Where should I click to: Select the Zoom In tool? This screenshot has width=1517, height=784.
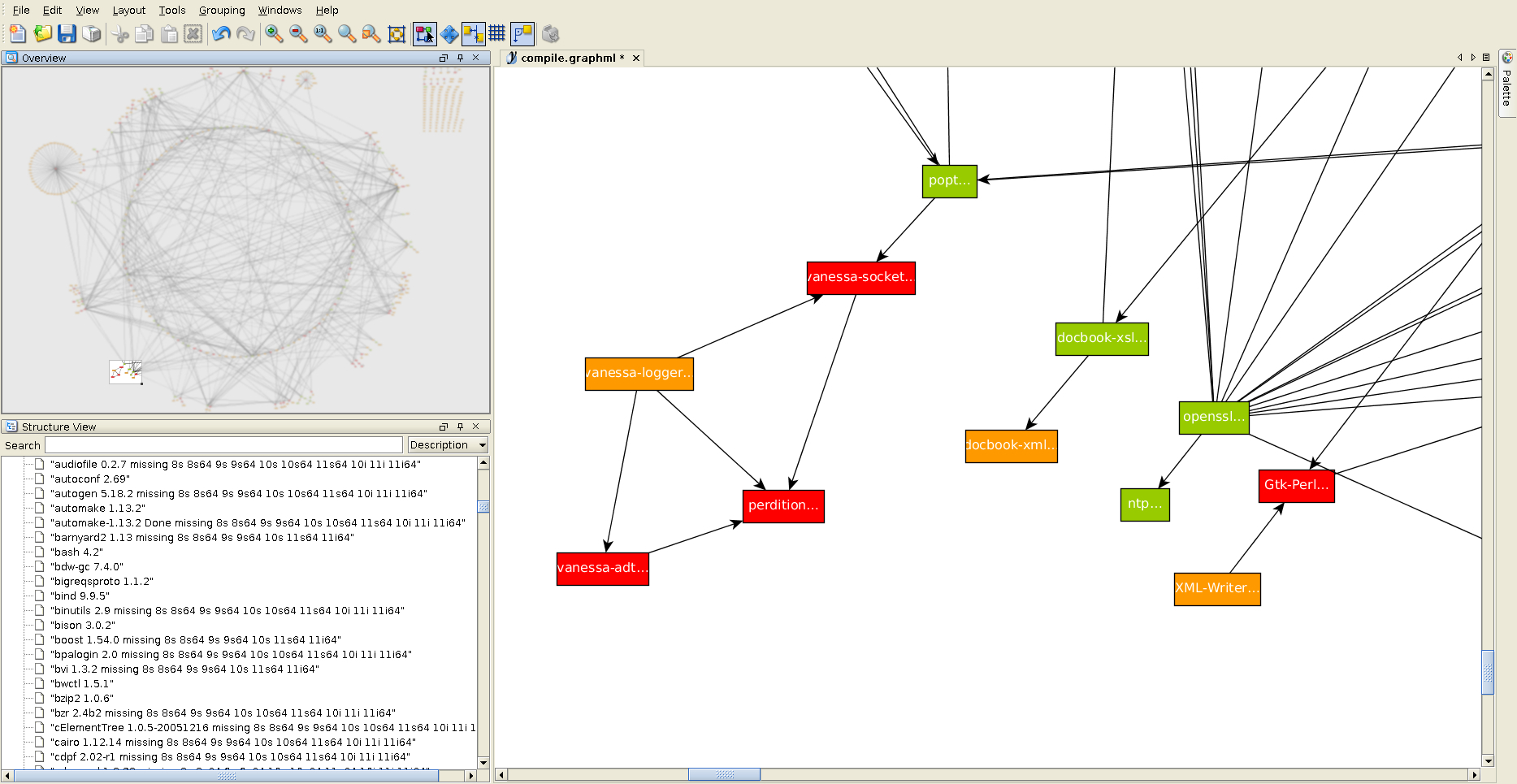click(x=273, y=34)
